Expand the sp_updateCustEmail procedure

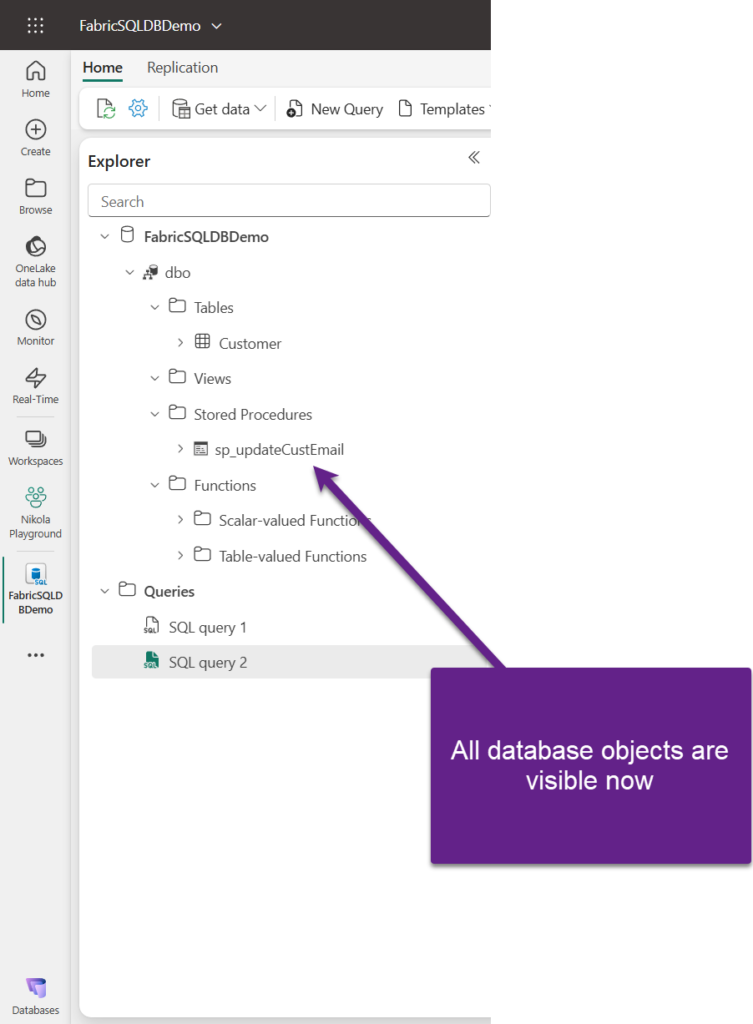pyautogui.click(x=180, y=449)
